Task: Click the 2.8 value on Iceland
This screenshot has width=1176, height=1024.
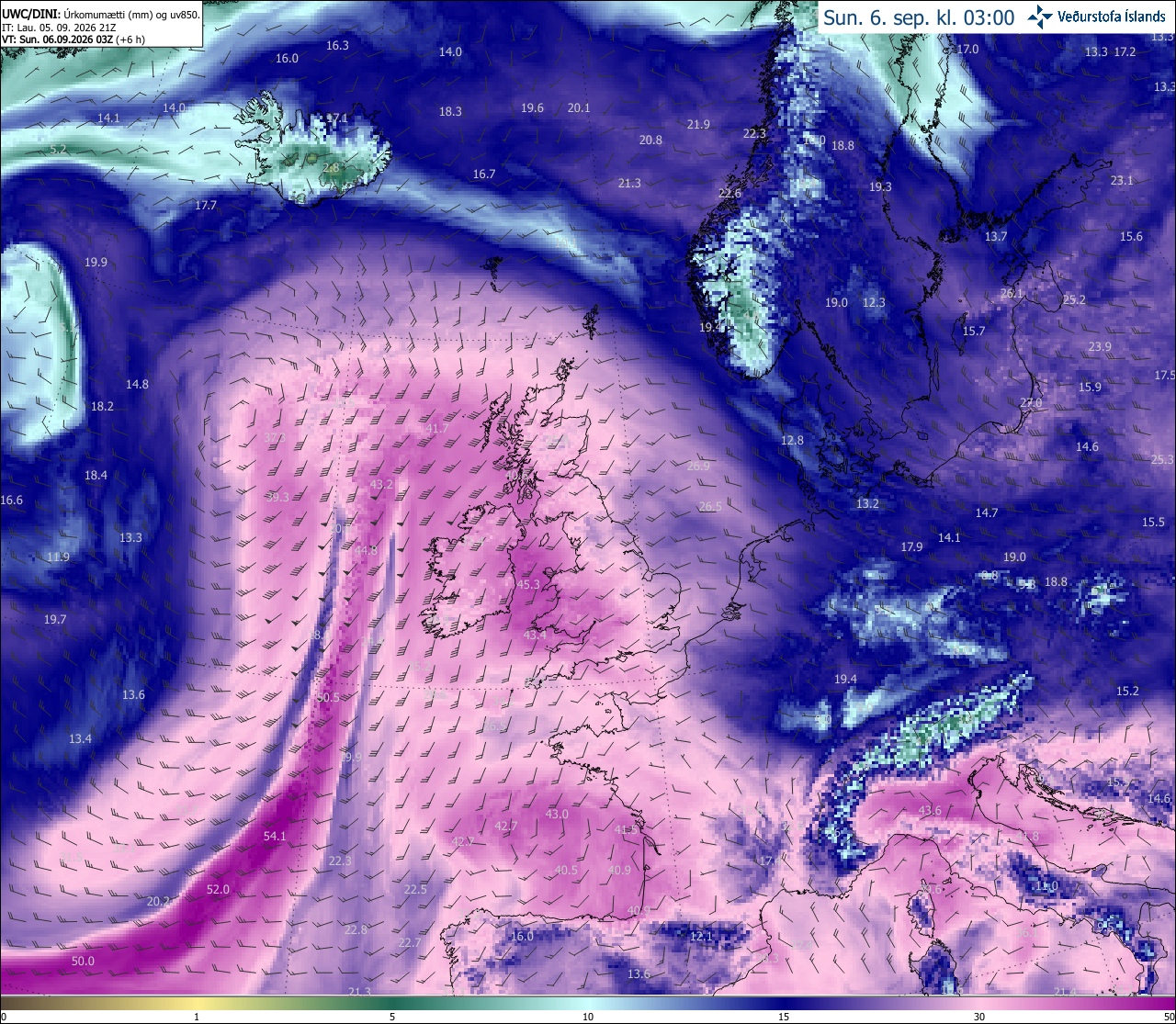Action: point(332,167)
